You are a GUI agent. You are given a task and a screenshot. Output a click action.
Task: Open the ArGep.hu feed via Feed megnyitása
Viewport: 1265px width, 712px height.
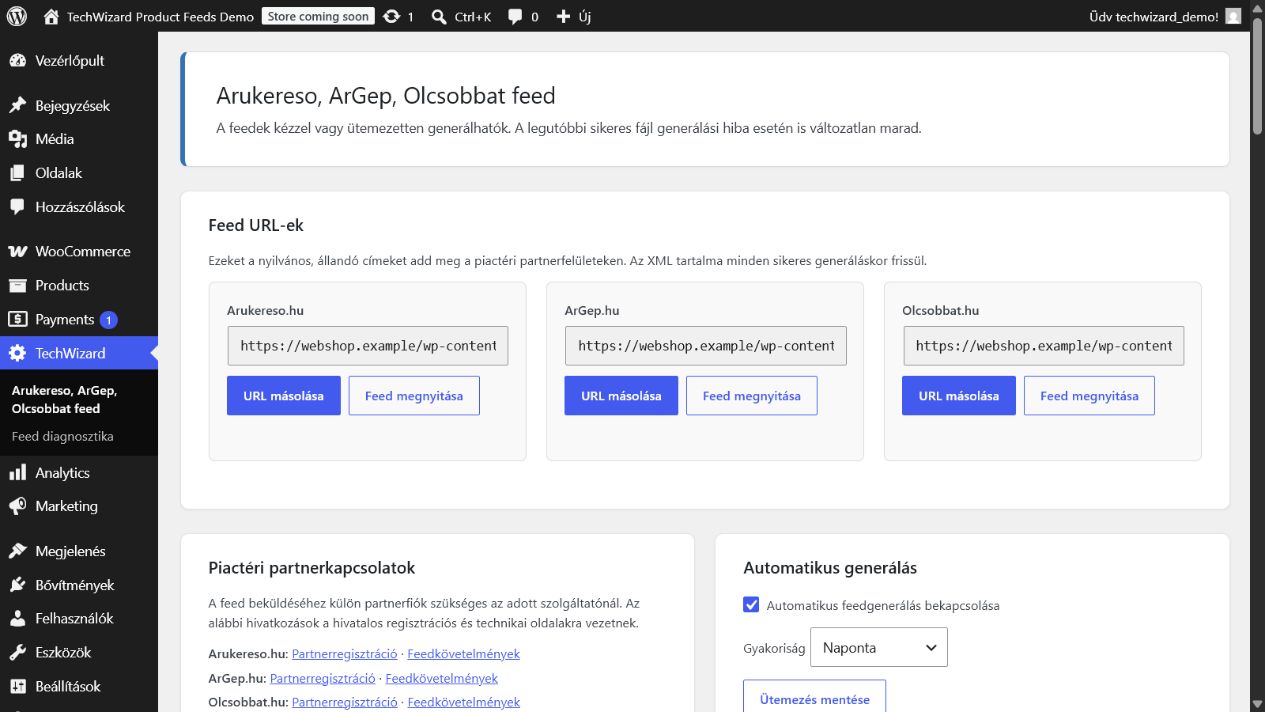point(752,396)
